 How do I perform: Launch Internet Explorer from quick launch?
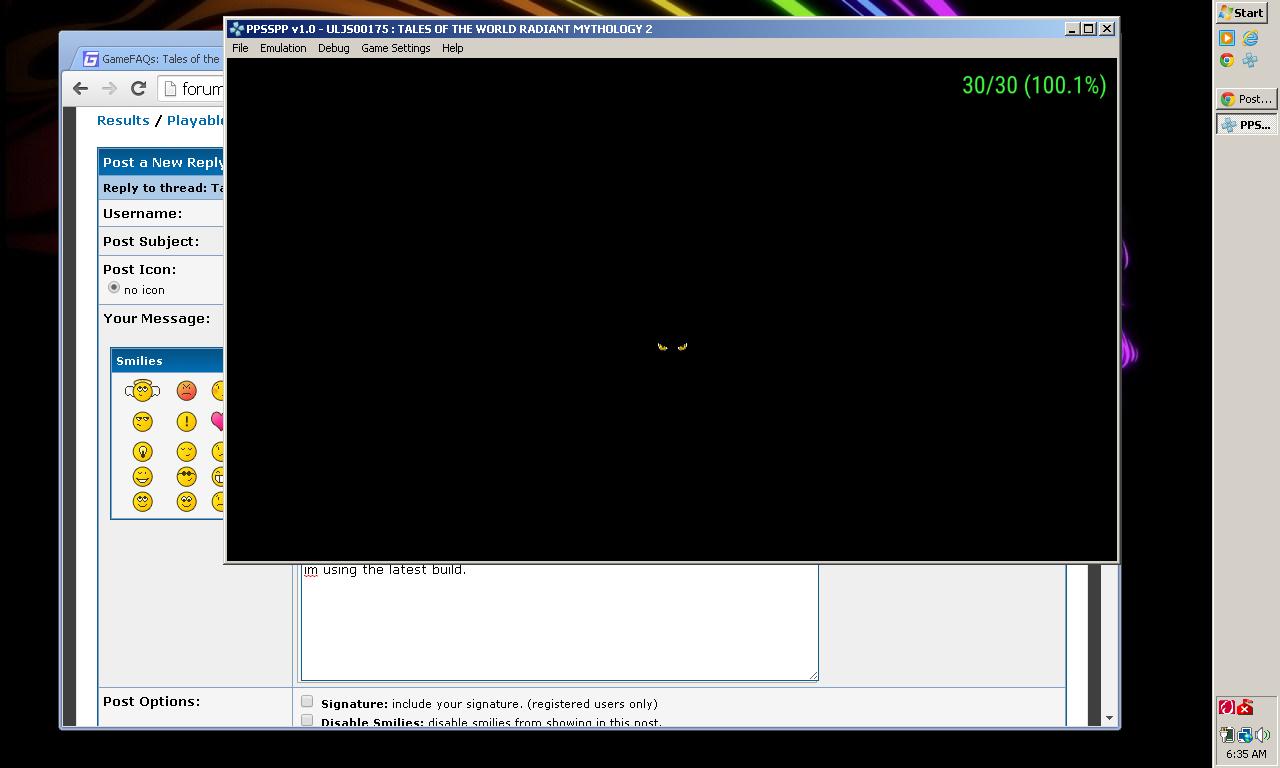pos(1250,38)
